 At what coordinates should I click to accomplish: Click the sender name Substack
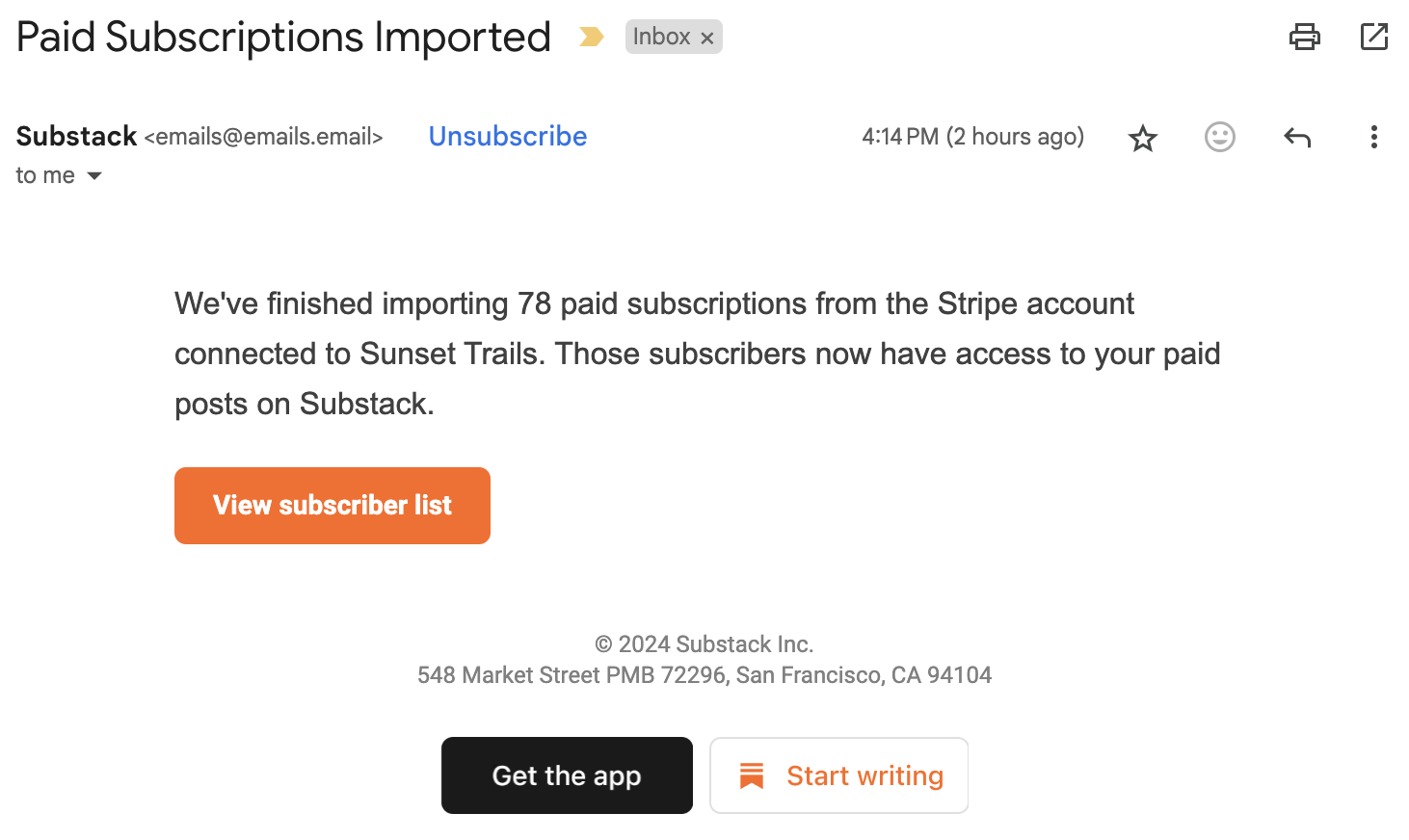coord(76,136)
